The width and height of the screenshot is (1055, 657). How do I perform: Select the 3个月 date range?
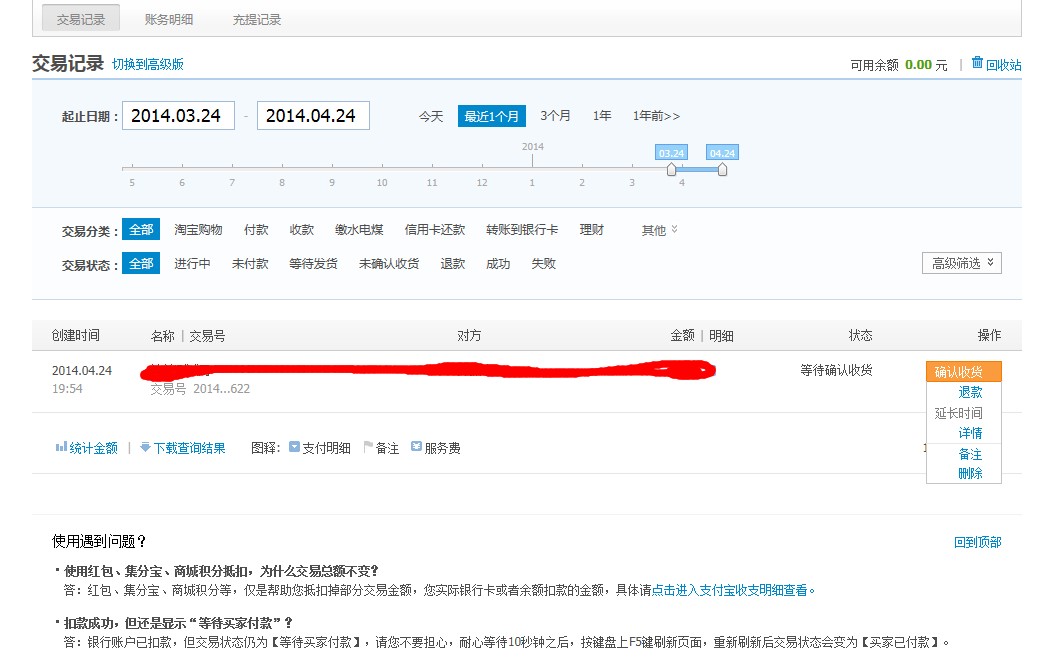pyautogui.click(x=555, y=116)
